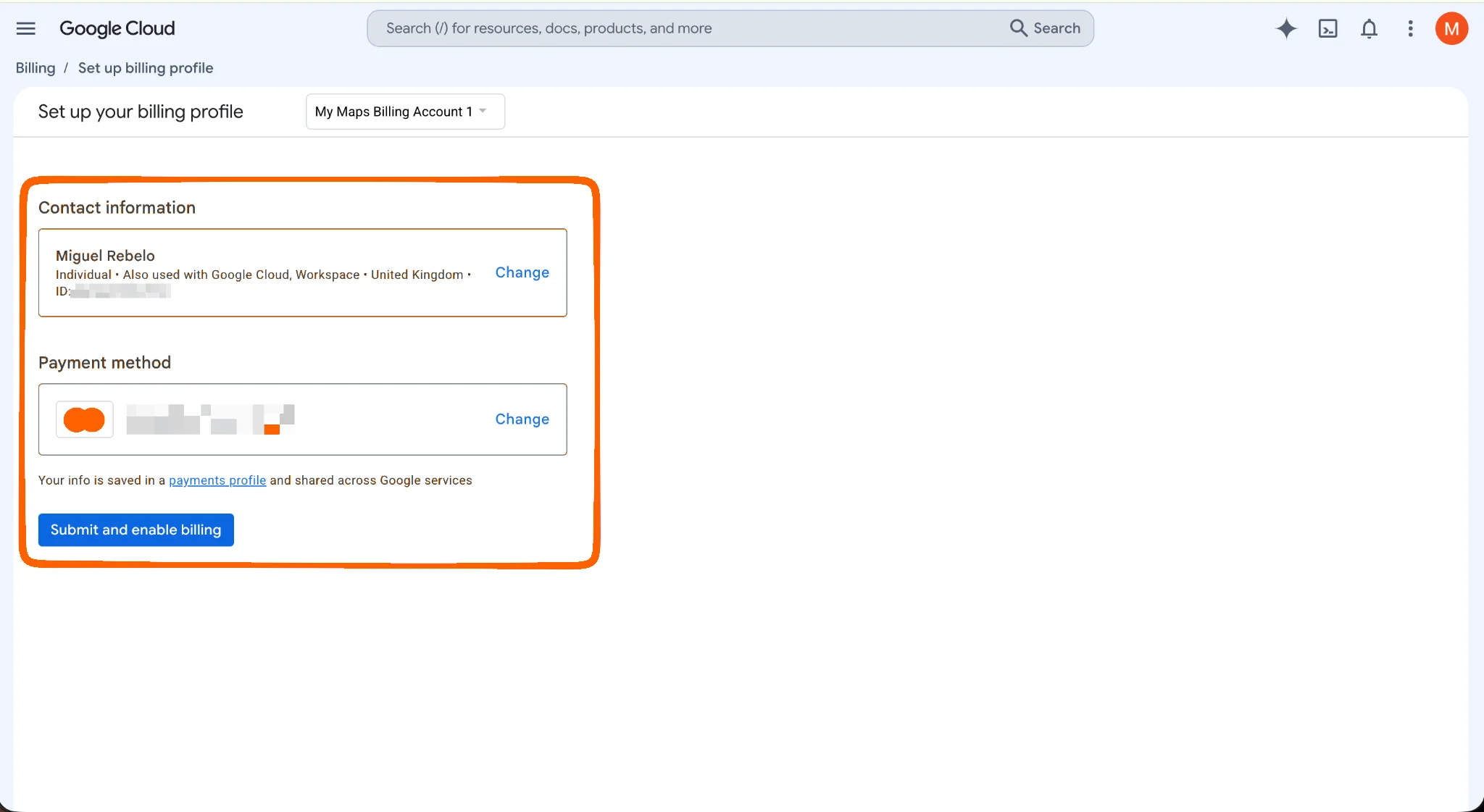Click the Contact information heading
The height and width of the screenshot is (812, 1484).
click(x=117, y=208)
